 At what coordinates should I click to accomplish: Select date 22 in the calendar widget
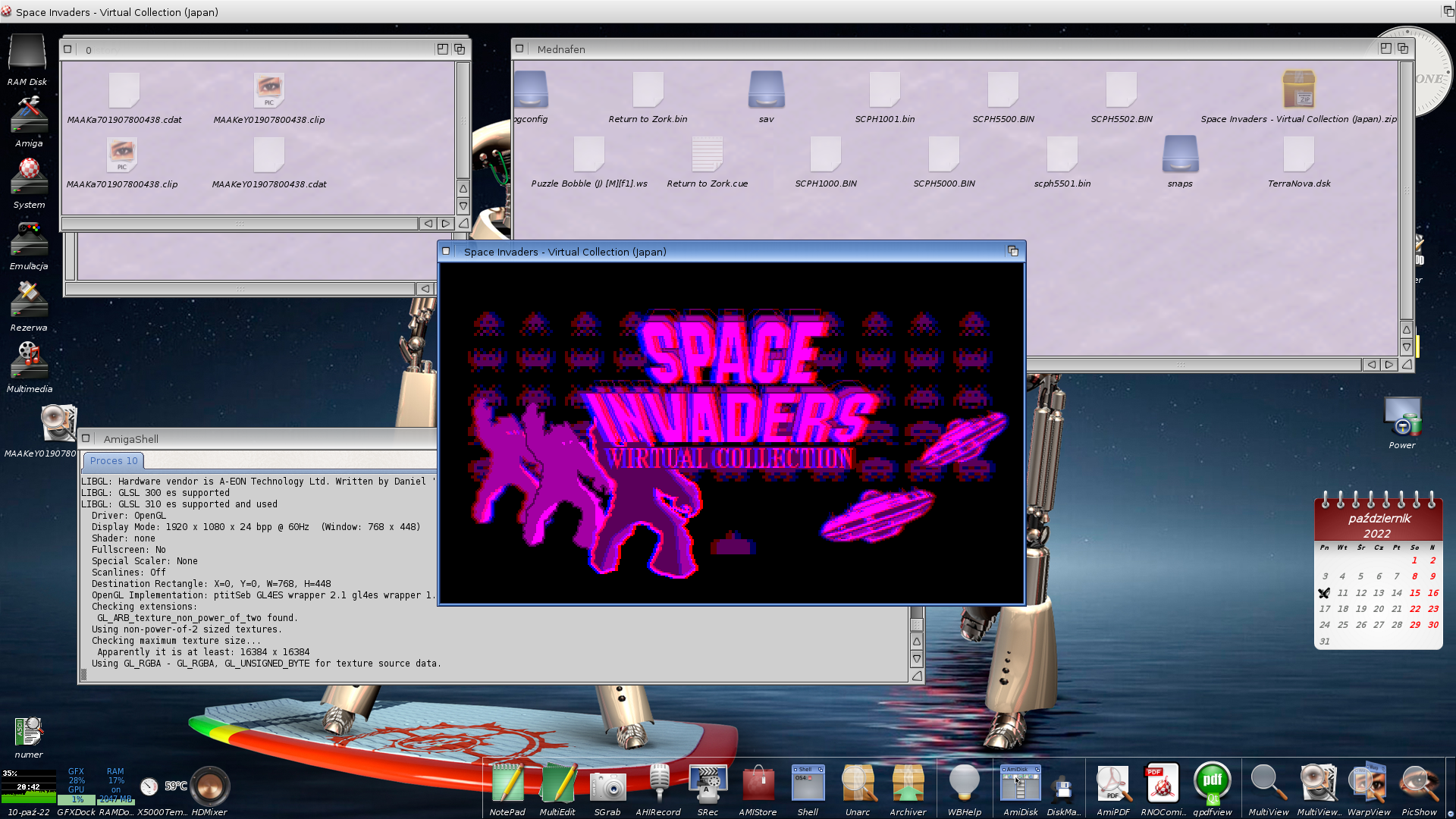click(x=1415, y=609)
